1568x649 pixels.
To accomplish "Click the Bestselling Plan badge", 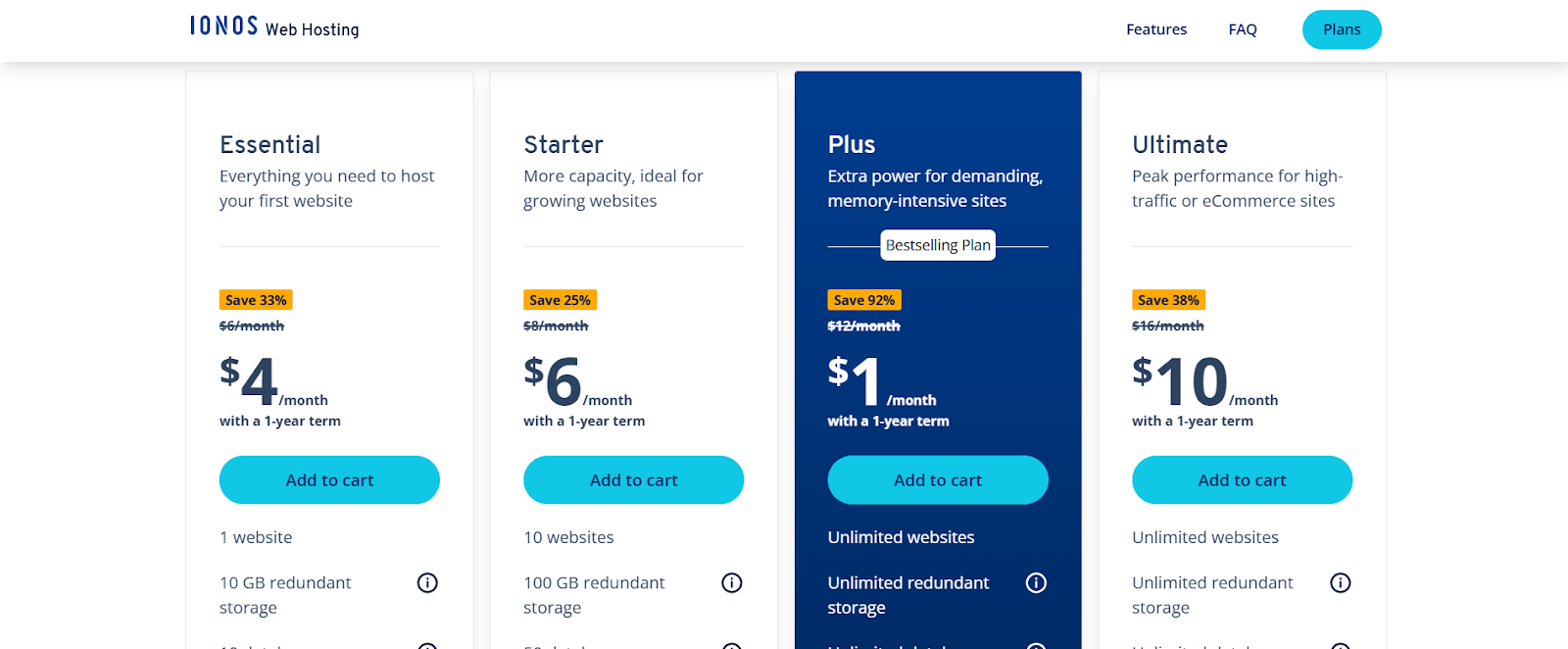I will (938, 245).
